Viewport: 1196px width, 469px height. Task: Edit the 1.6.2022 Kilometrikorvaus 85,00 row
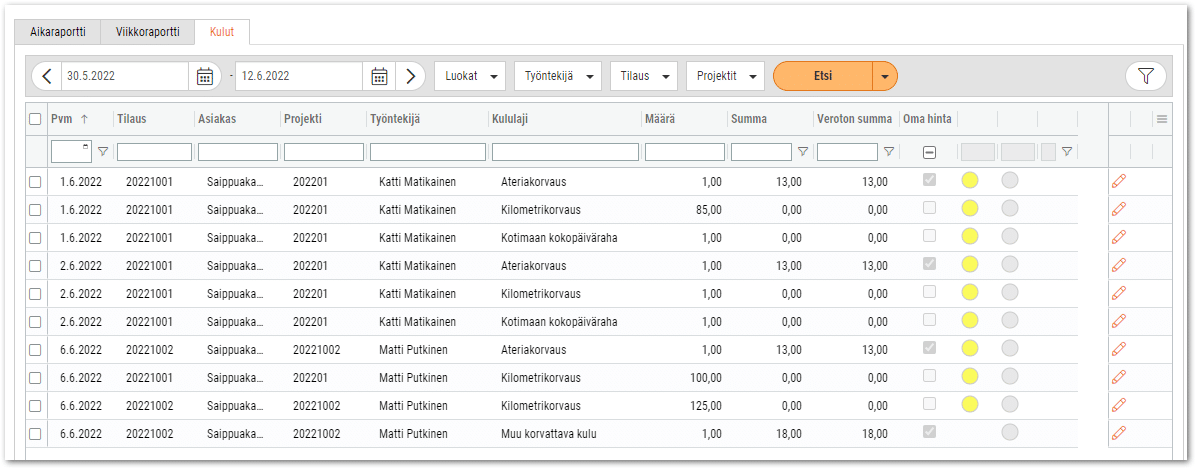point(1119,209)
